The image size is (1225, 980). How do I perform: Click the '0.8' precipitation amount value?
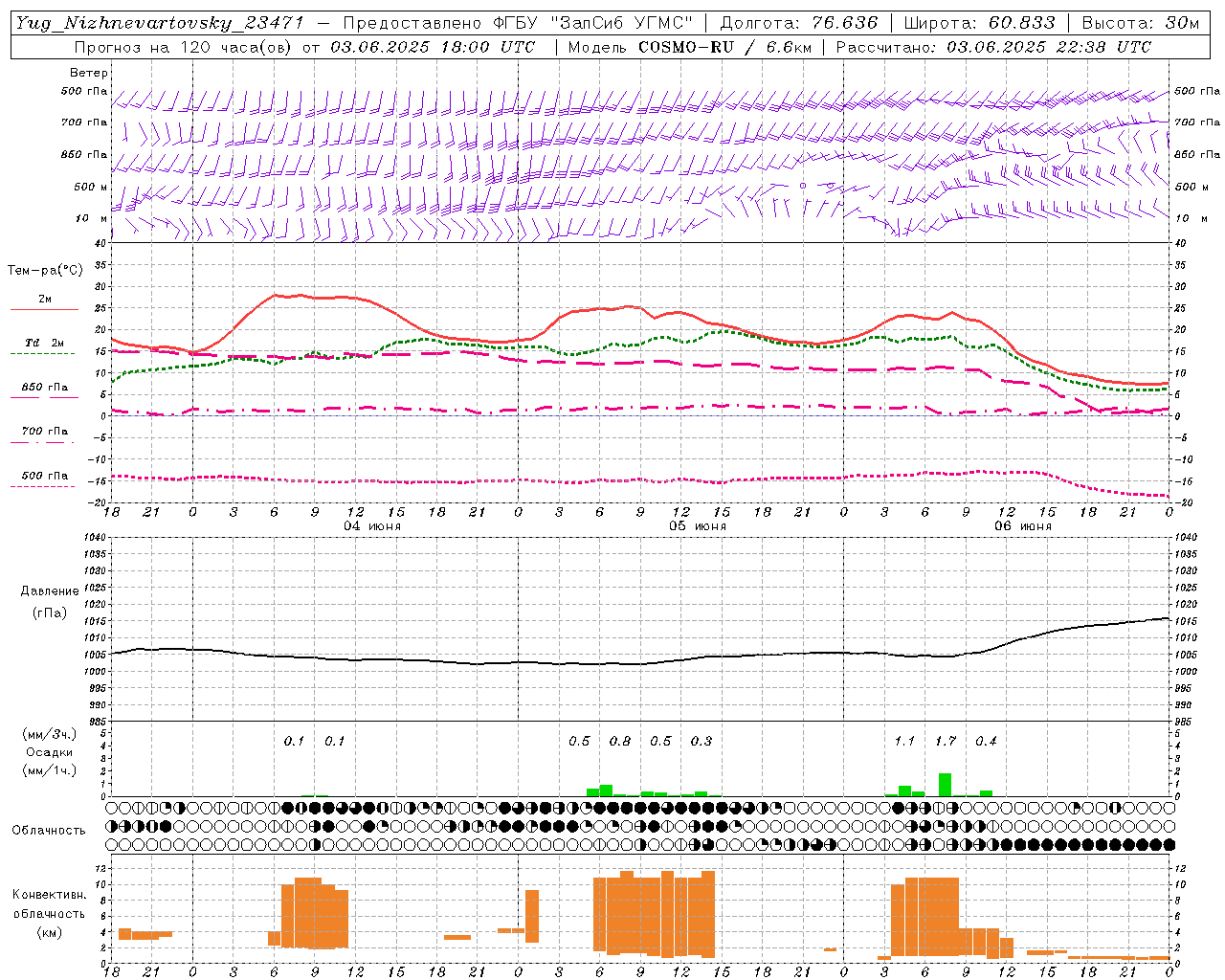tap(620, 742)
